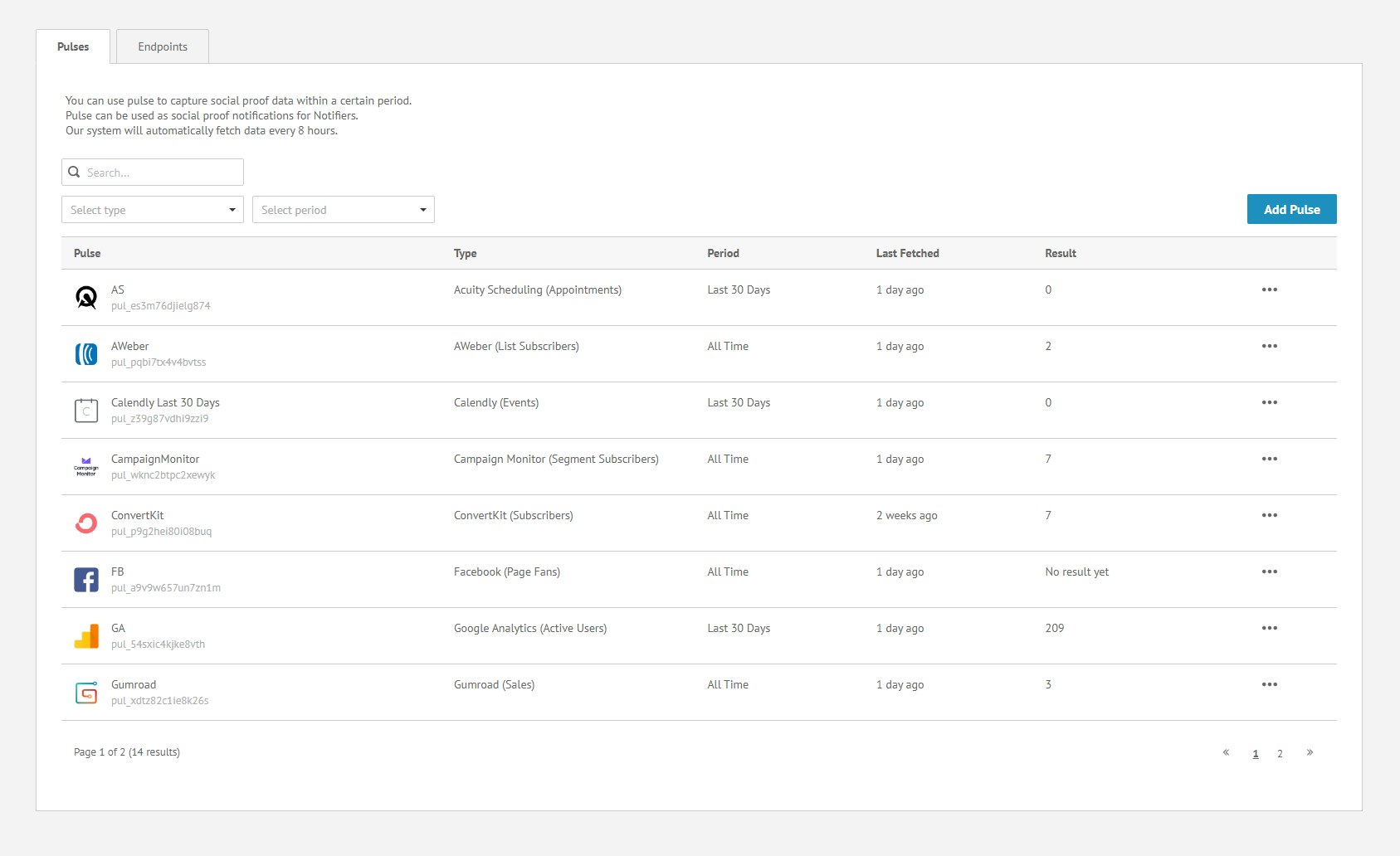Click the '2 weeks ago' last fetched value
Screen dimensions: 1400x856
click(907, 516)
